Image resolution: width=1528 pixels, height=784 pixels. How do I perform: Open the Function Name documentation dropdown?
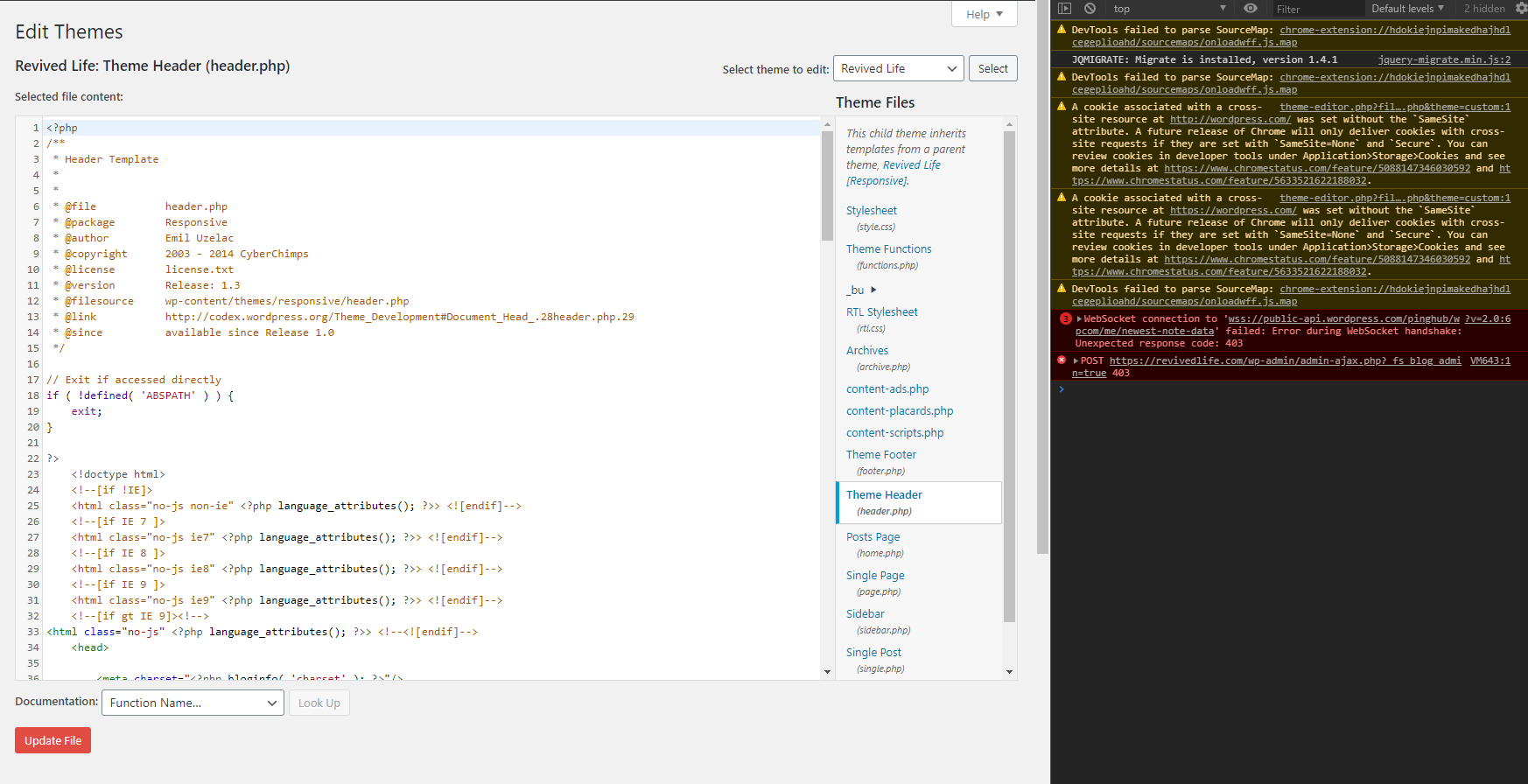tap(193, 703)
